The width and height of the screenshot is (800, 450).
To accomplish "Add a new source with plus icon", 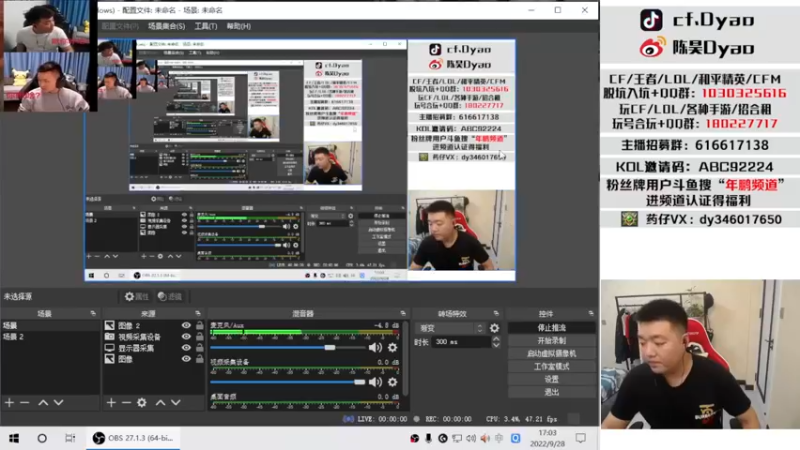I will click(111, 403).
